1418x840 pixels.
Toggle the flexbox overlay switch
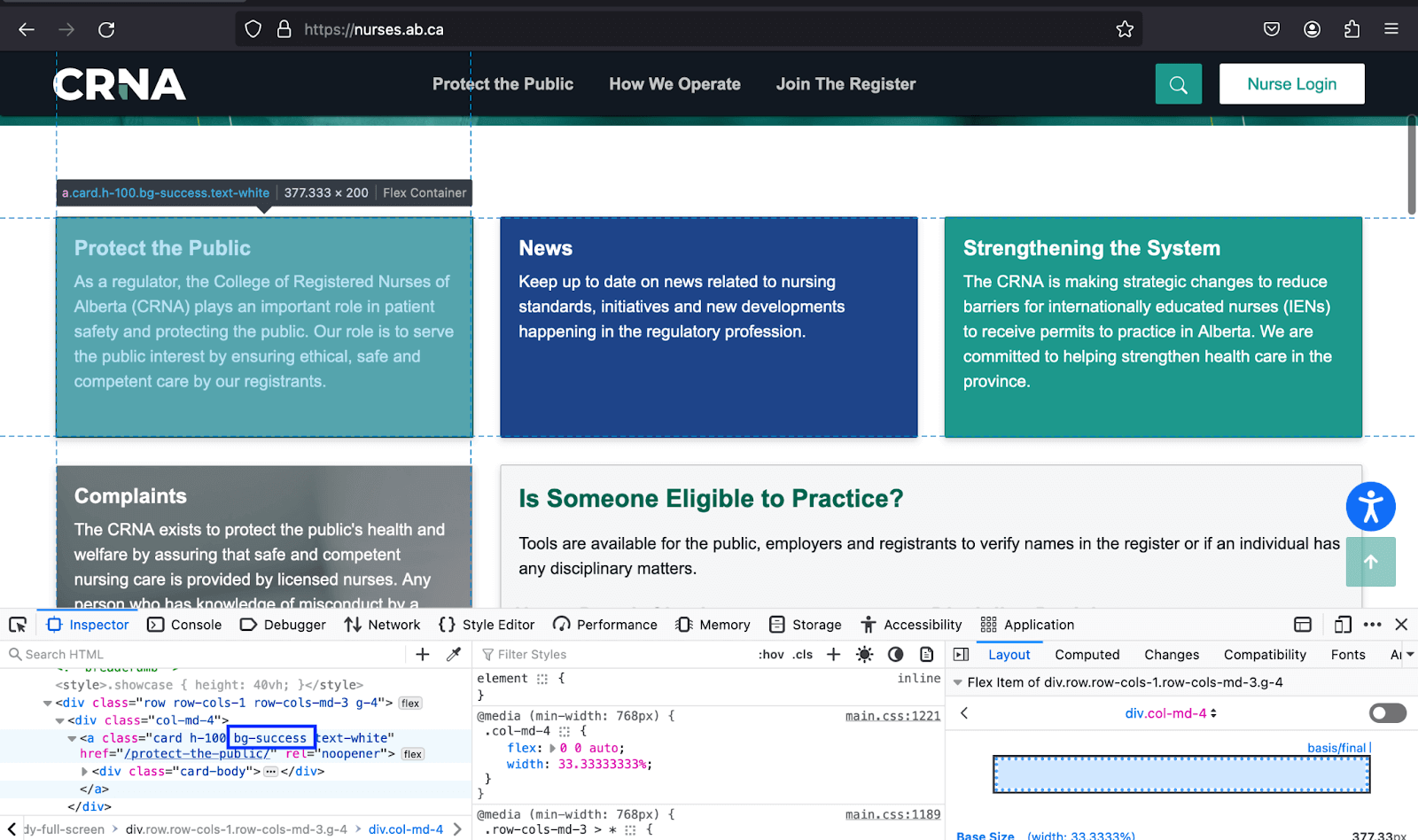click(1386, 712)
